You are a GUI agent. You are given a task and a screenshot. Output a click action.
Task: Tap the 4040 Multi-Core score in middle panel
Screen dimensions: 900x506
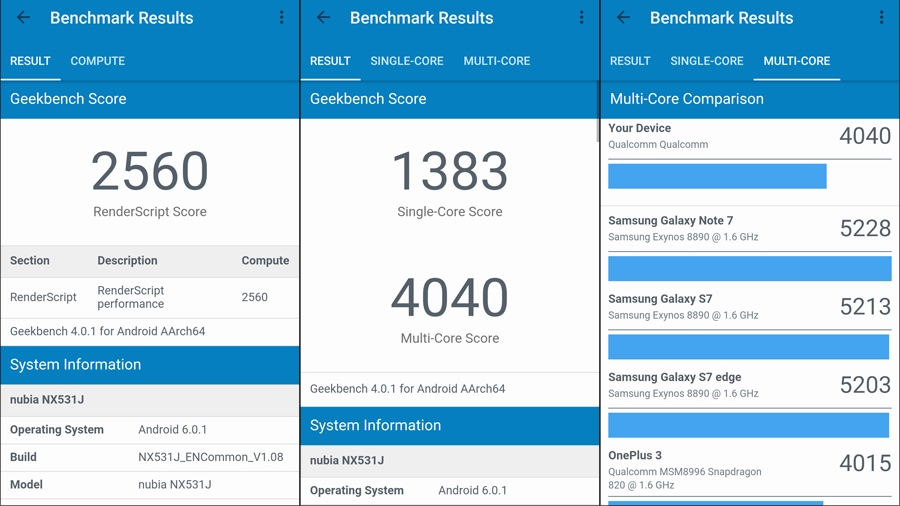click(x=450, y=297)
